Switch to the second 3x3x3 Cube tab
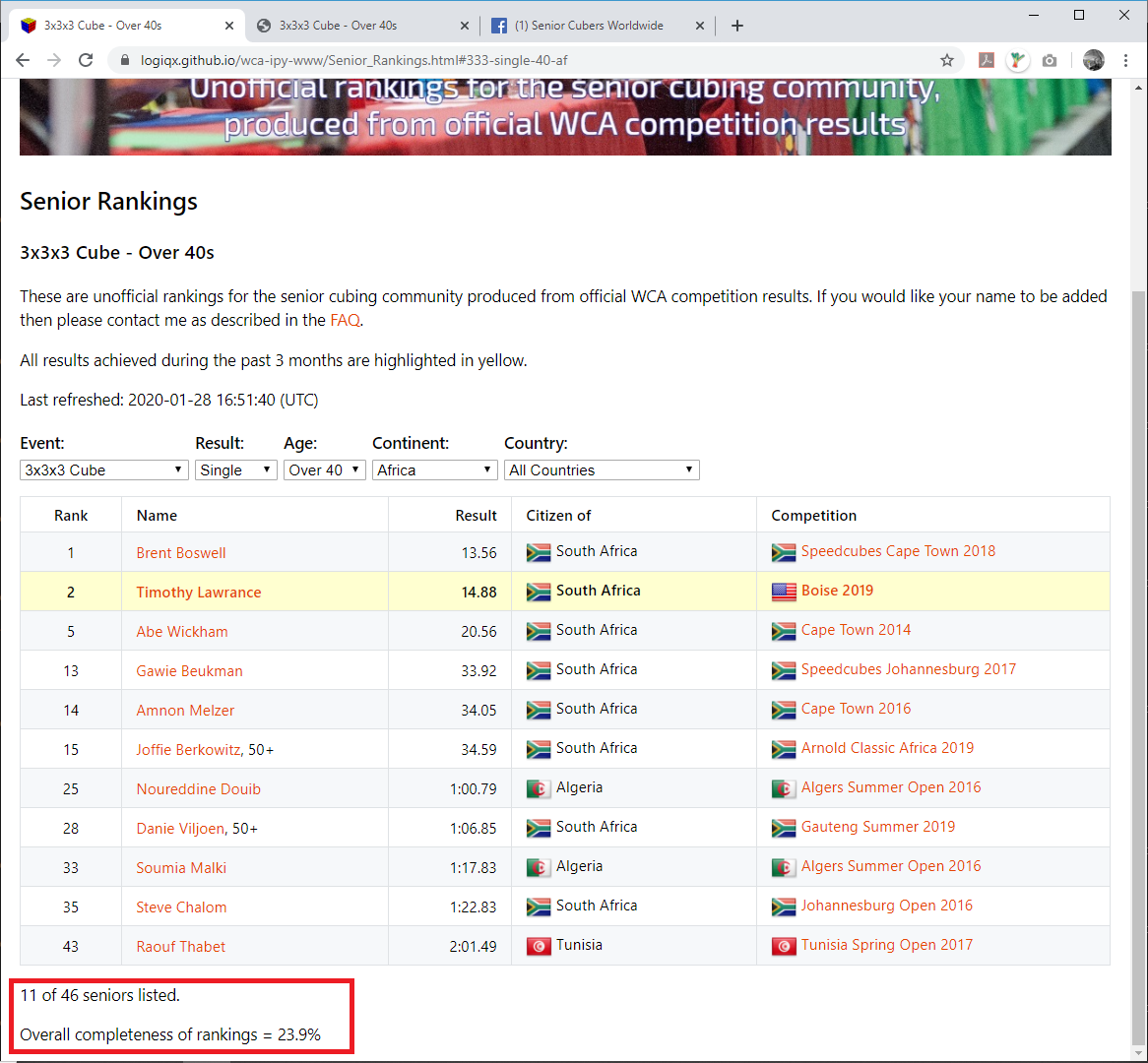 [361, 26]
